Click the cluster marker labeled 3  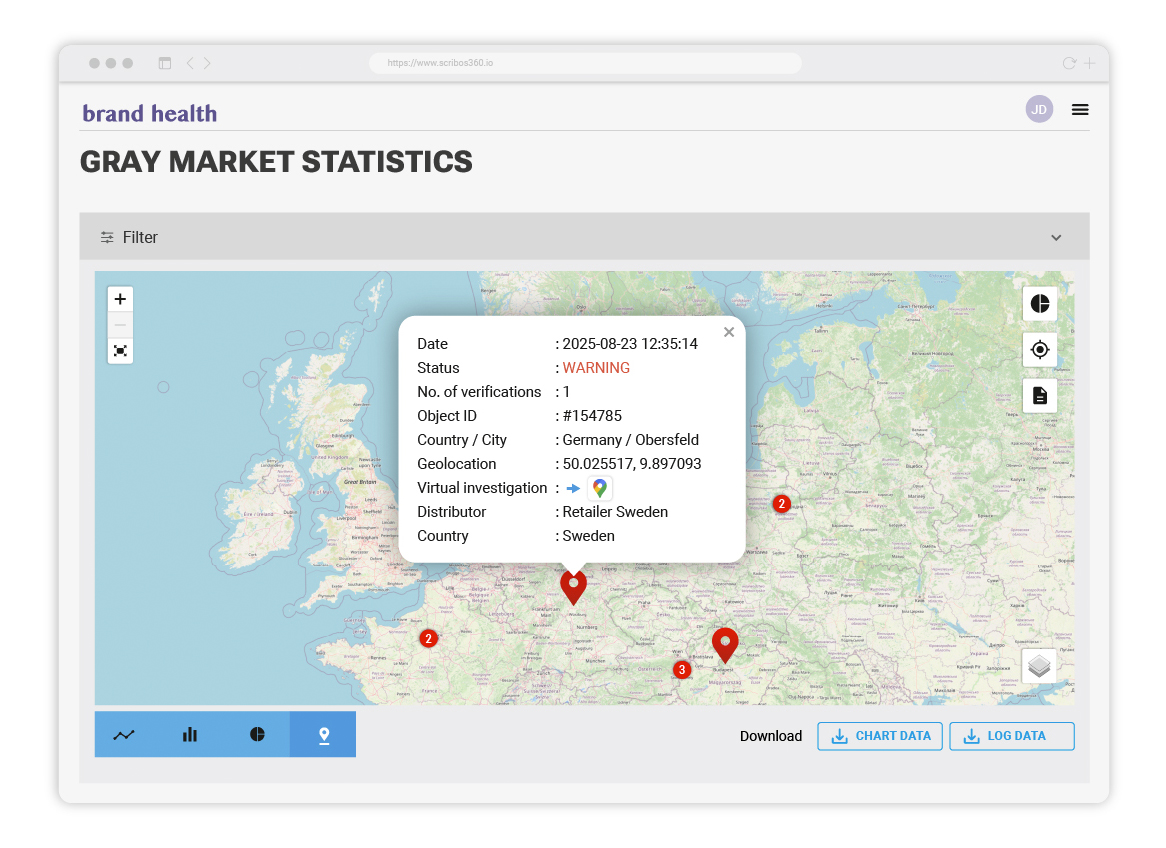682,670
